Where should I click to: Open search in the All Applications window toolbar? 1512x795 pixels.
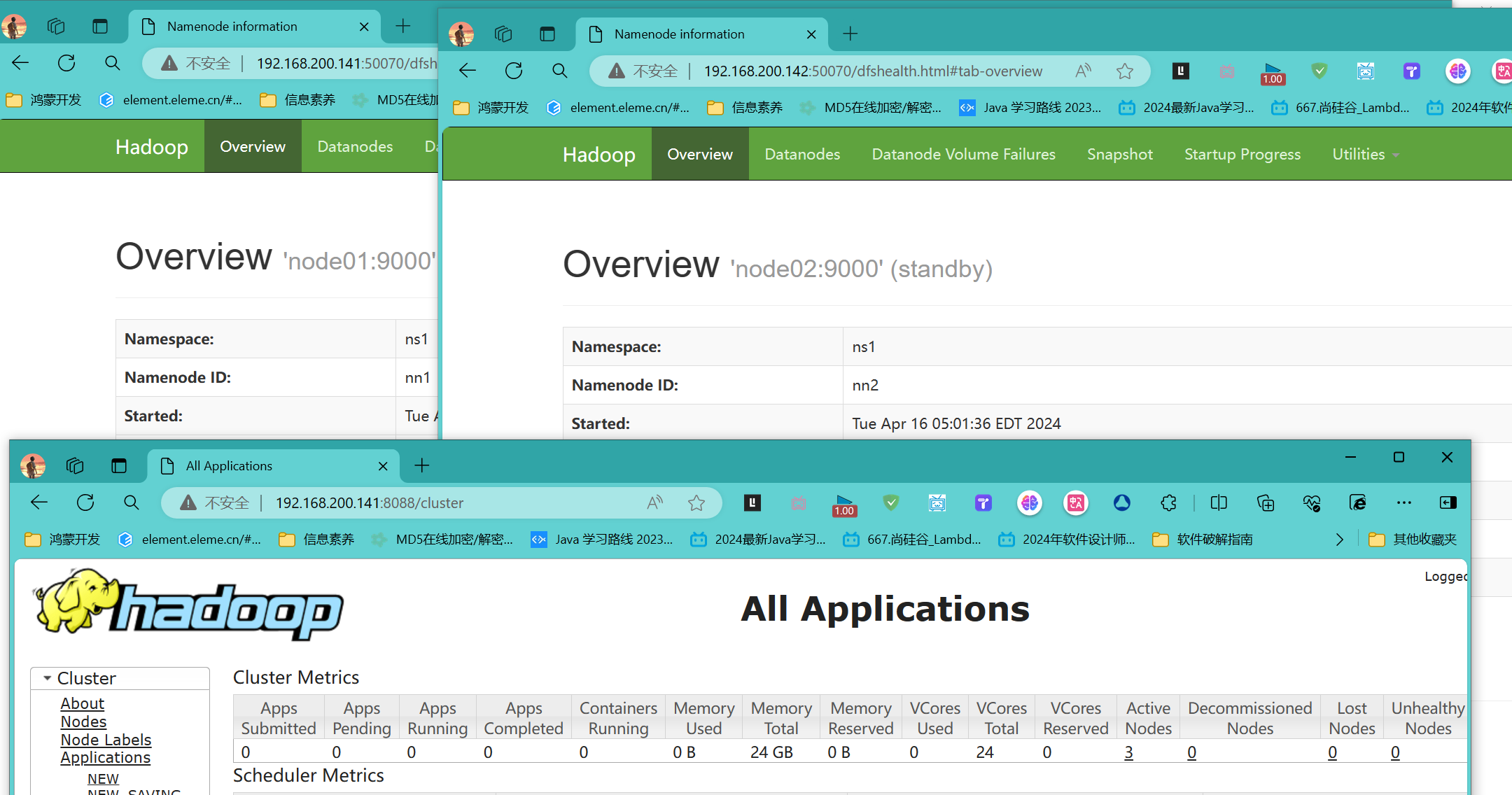pos(131,502)
